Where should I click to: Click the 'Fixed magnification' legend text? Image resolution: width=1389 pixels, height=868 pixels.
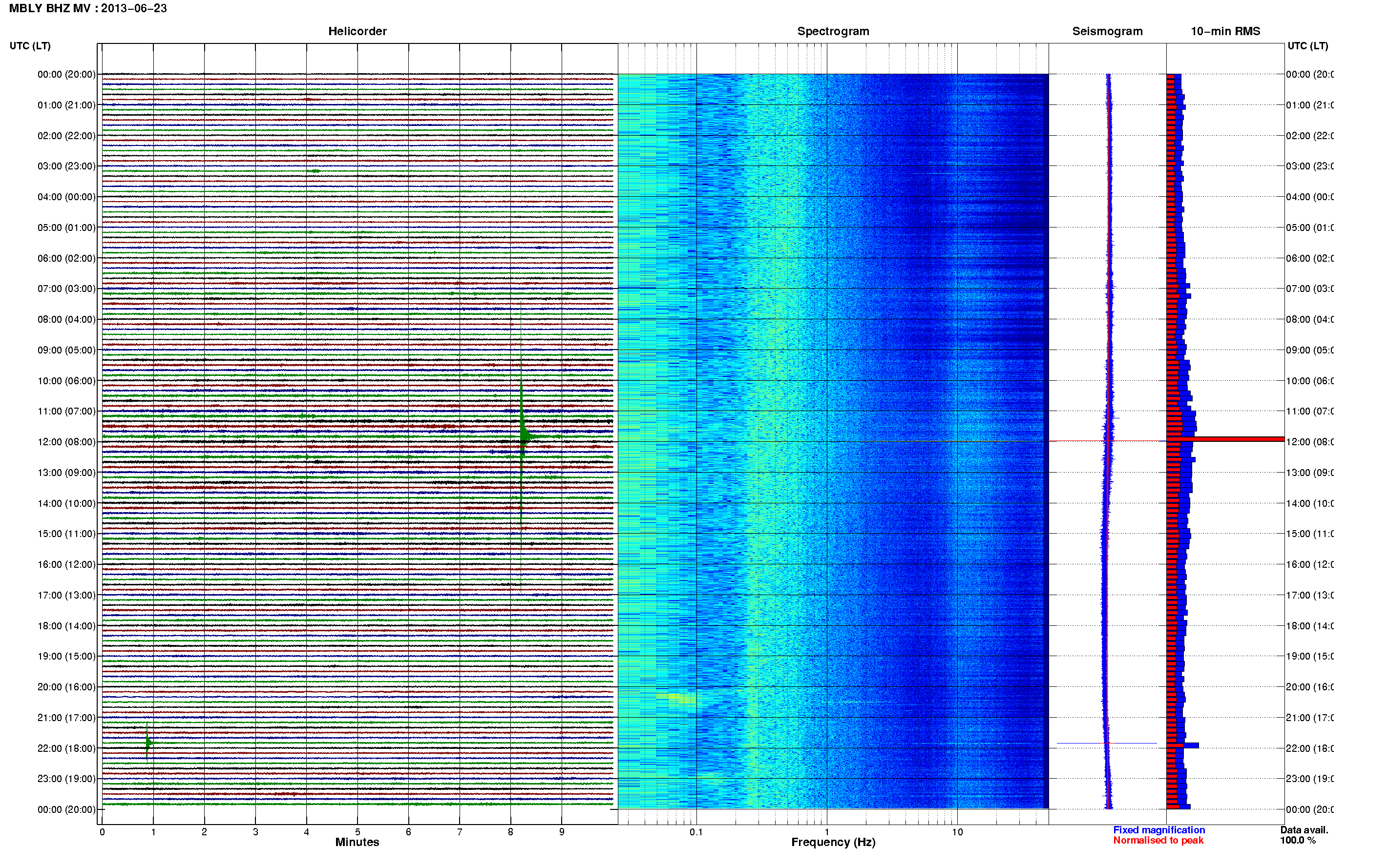(x=1159, y=830)
